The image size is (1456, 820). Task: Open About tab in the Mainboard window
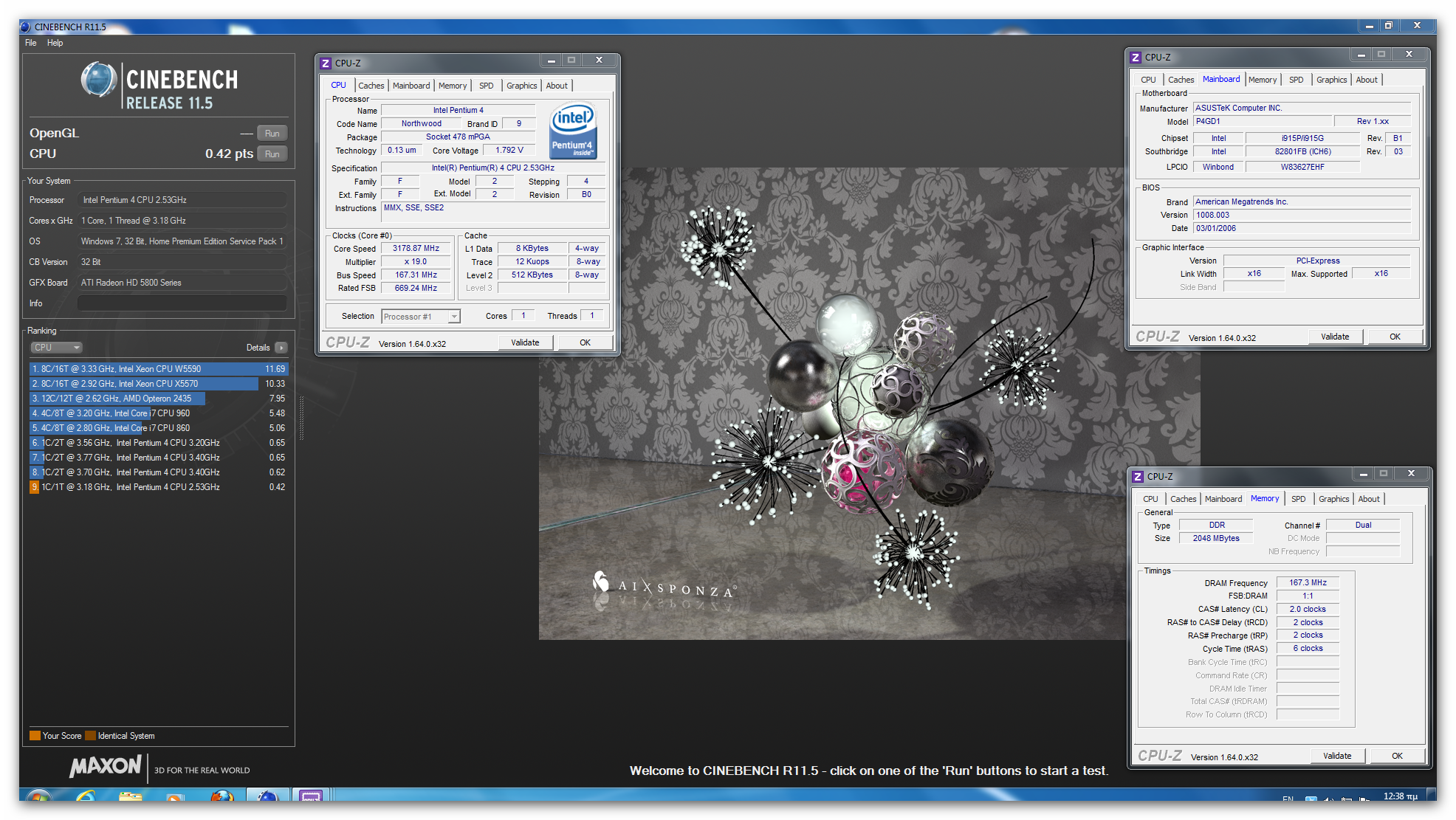click(1367, 80)
